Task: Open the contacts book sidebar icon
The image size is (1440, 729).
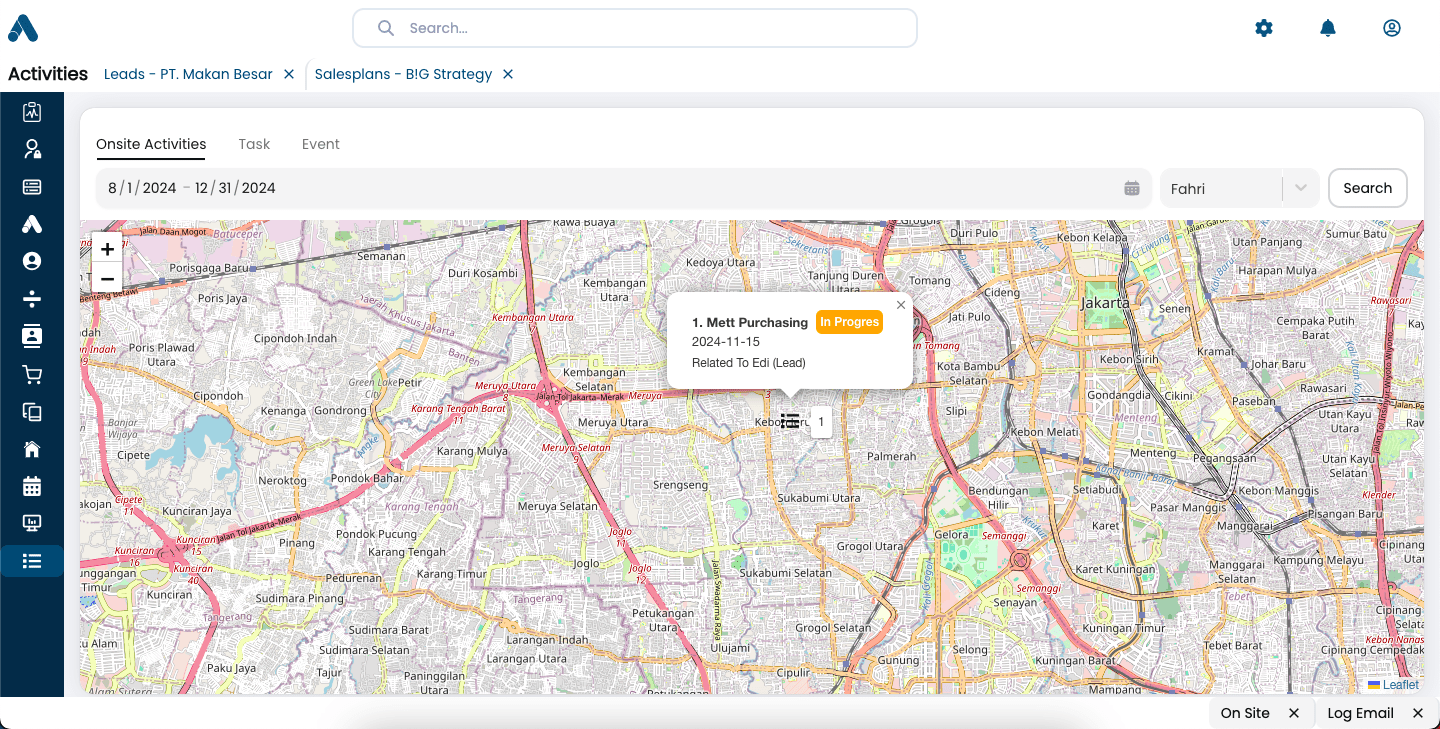Action: pos(32,336)
